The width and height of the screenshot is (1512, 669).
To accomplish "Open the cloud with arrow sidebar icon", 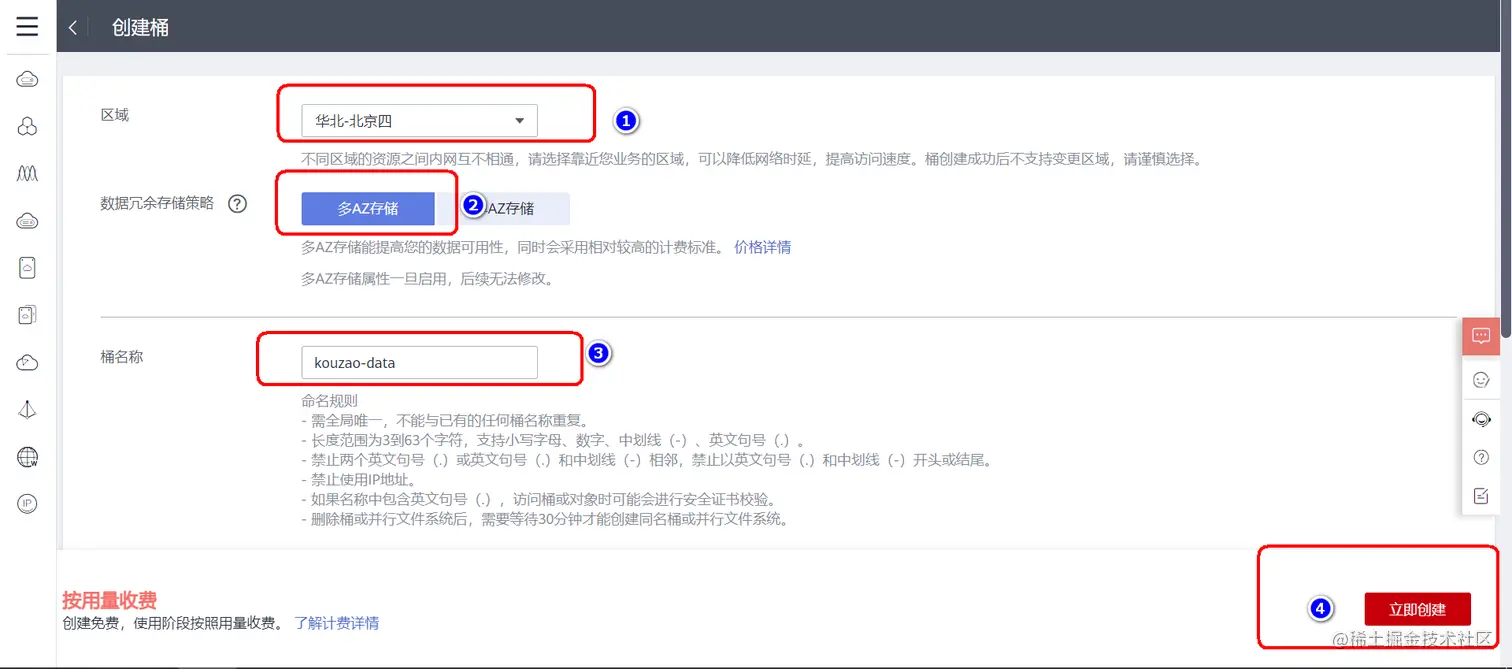I will 28,362.
